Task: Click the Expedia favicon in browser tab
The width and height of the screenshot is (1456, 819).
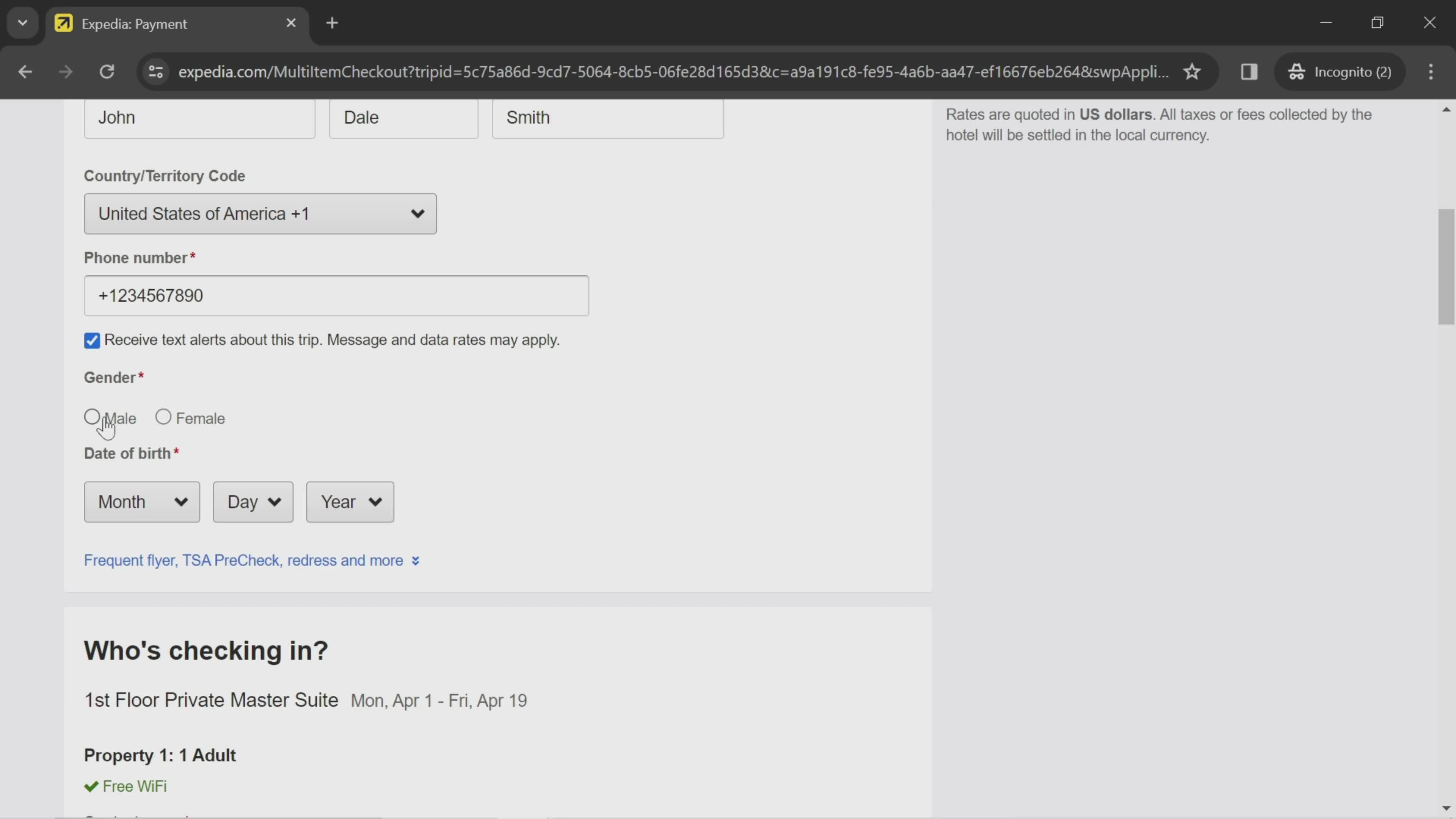Action: coord(63,22)
